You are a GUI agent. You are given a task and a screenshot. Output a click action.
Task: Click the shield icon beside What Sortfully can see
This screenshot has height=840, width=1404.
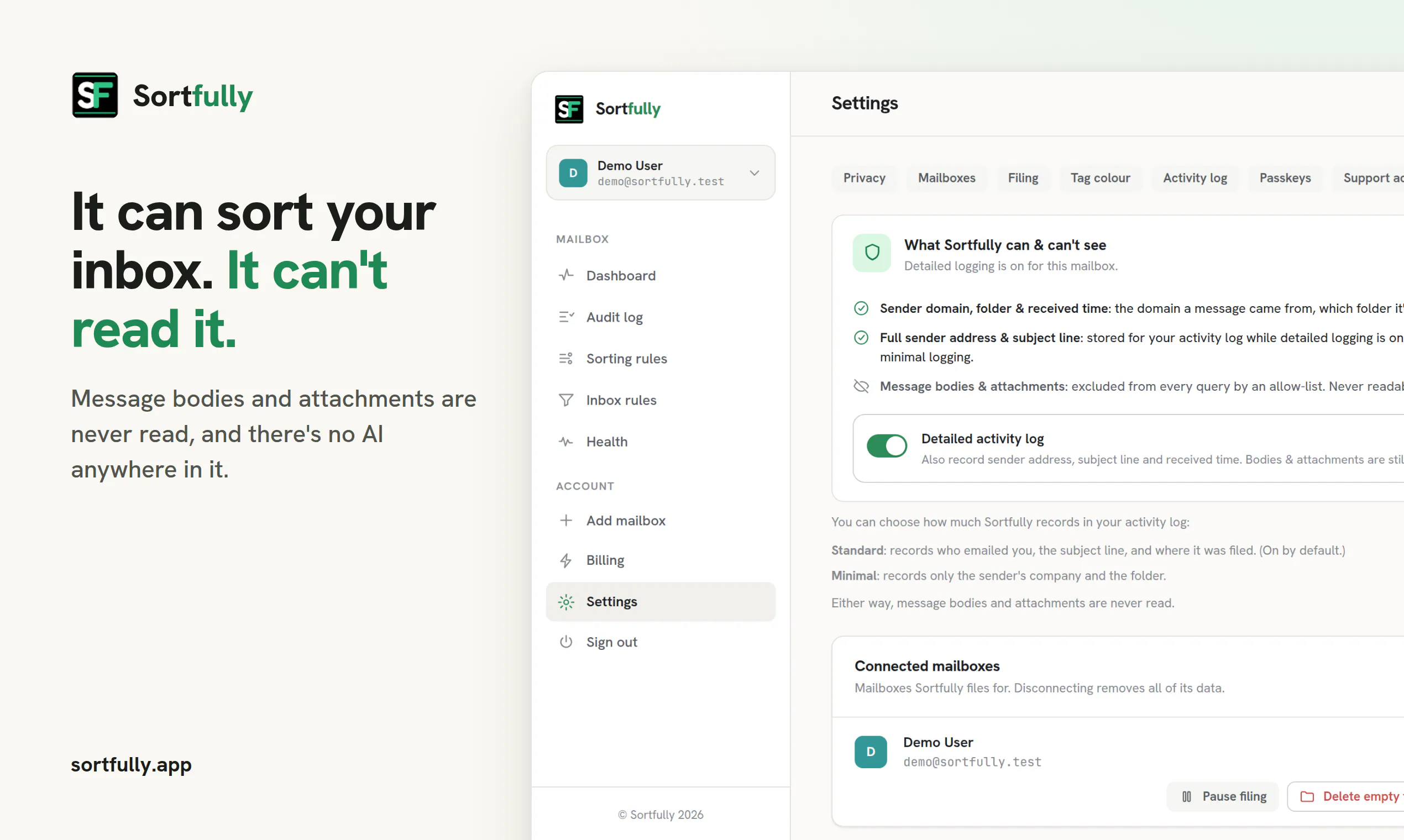click(872, 253)
